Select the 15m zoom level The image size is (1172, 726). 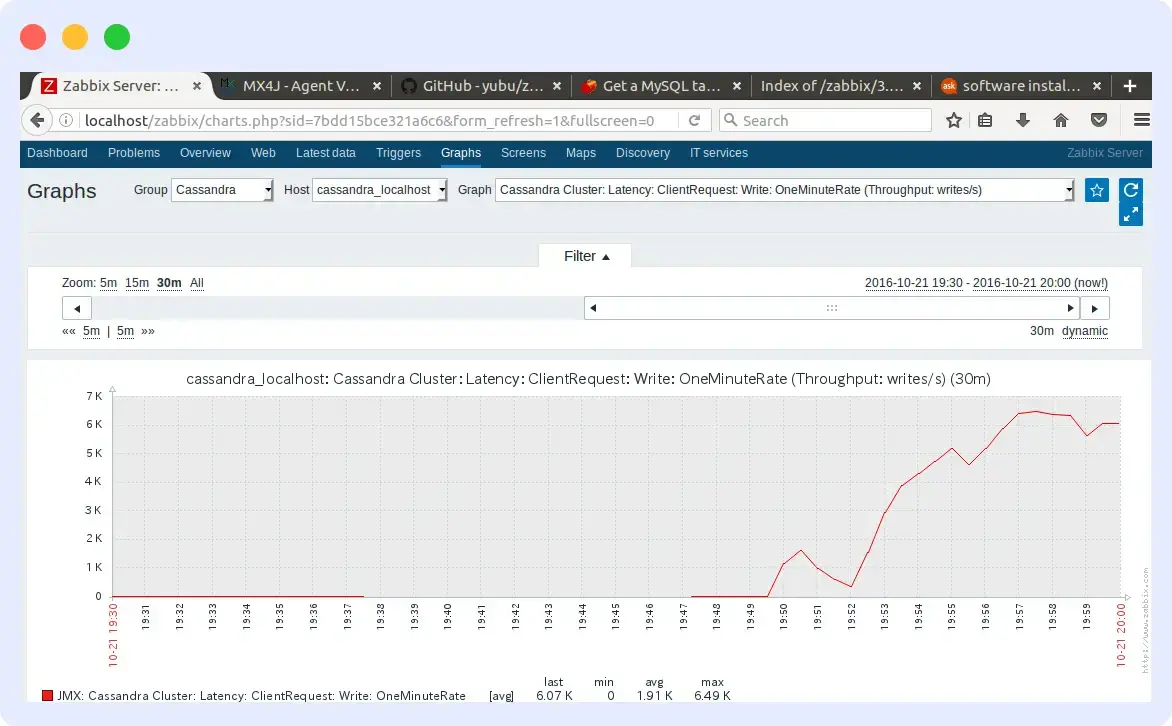pyautogui.click(x=137, y=283)
